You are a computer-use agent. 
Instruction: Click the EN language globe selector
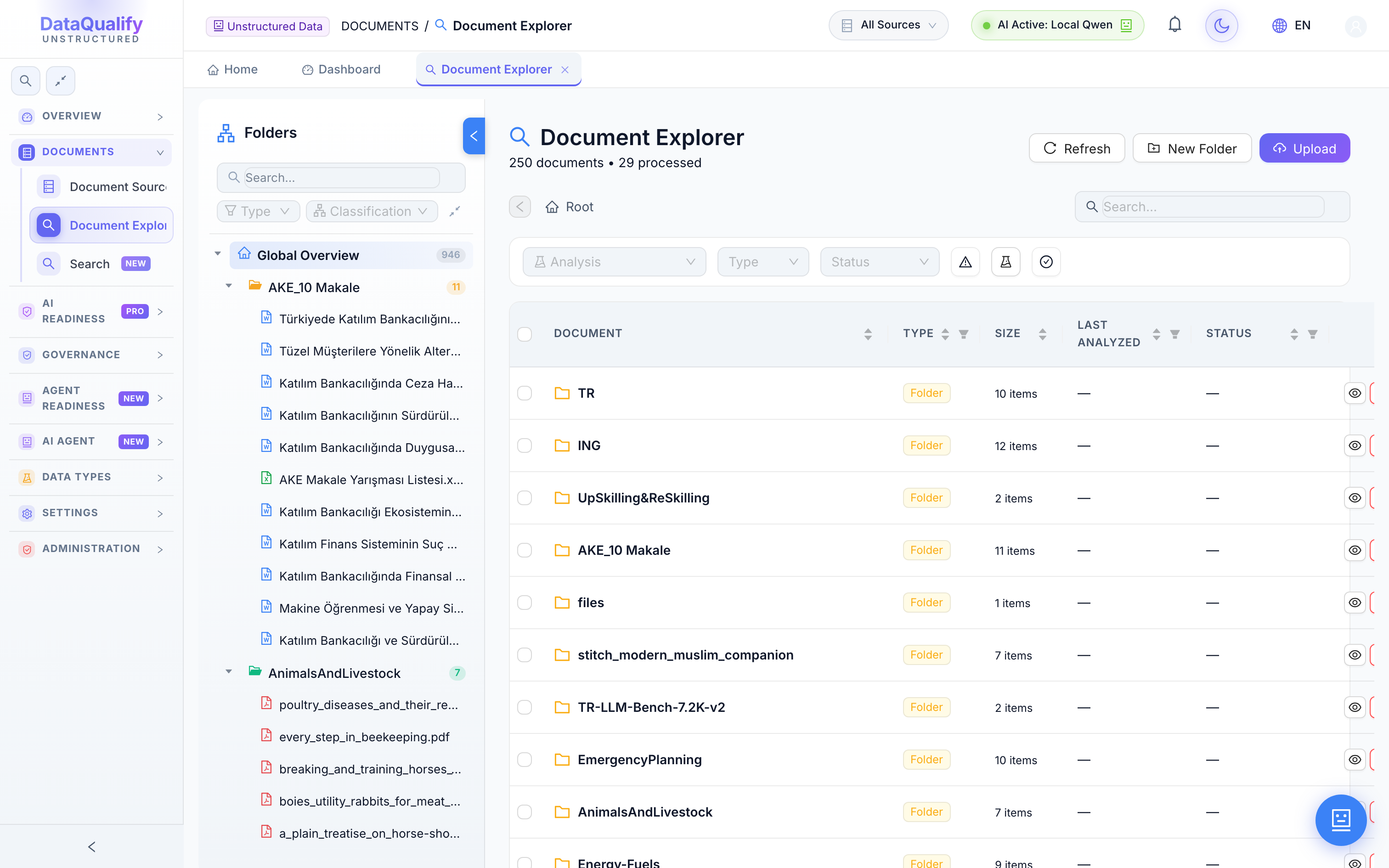1292,25
